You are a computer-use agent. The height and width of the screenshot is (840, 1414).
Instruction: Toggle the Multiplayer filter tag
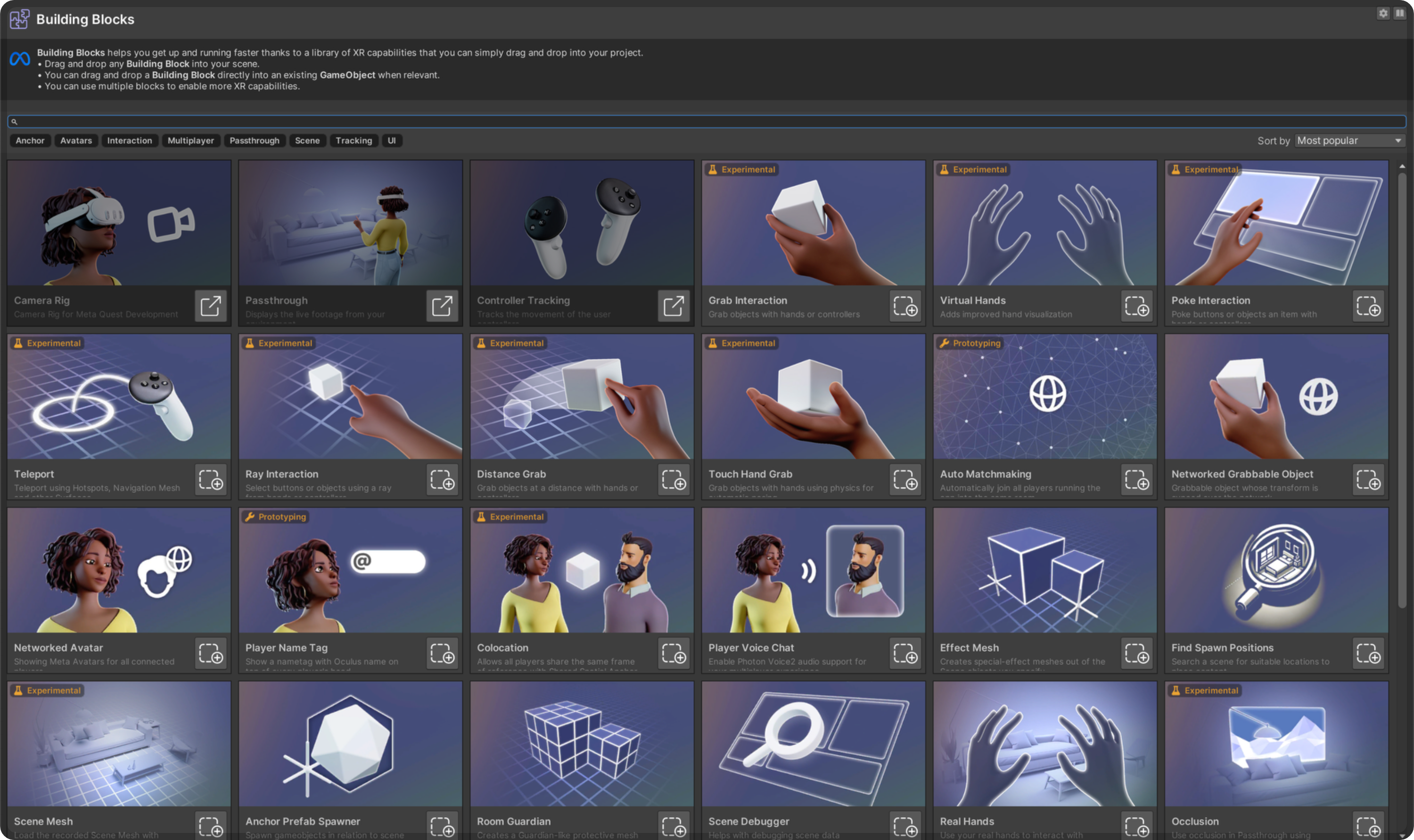(x=190, y=140)
